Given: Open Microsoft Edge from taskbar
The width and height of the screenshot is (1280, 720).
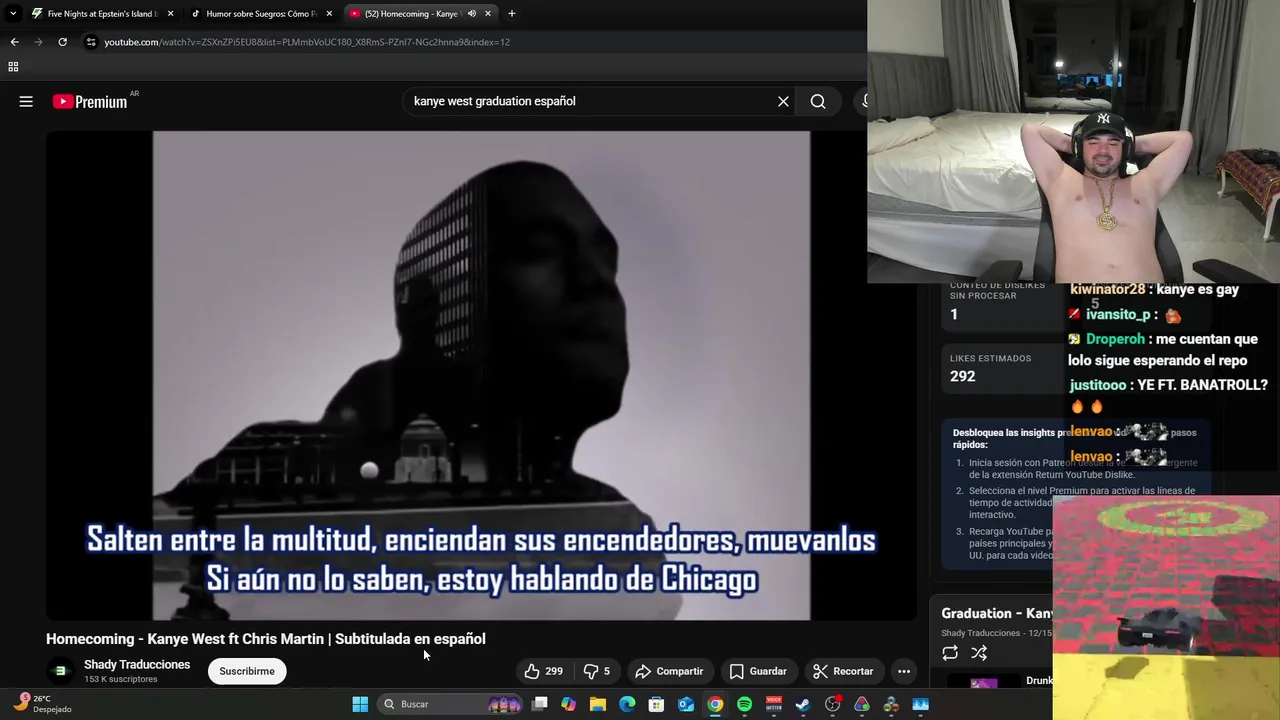Looking at the screenshot, I should [x=627, y=704].
